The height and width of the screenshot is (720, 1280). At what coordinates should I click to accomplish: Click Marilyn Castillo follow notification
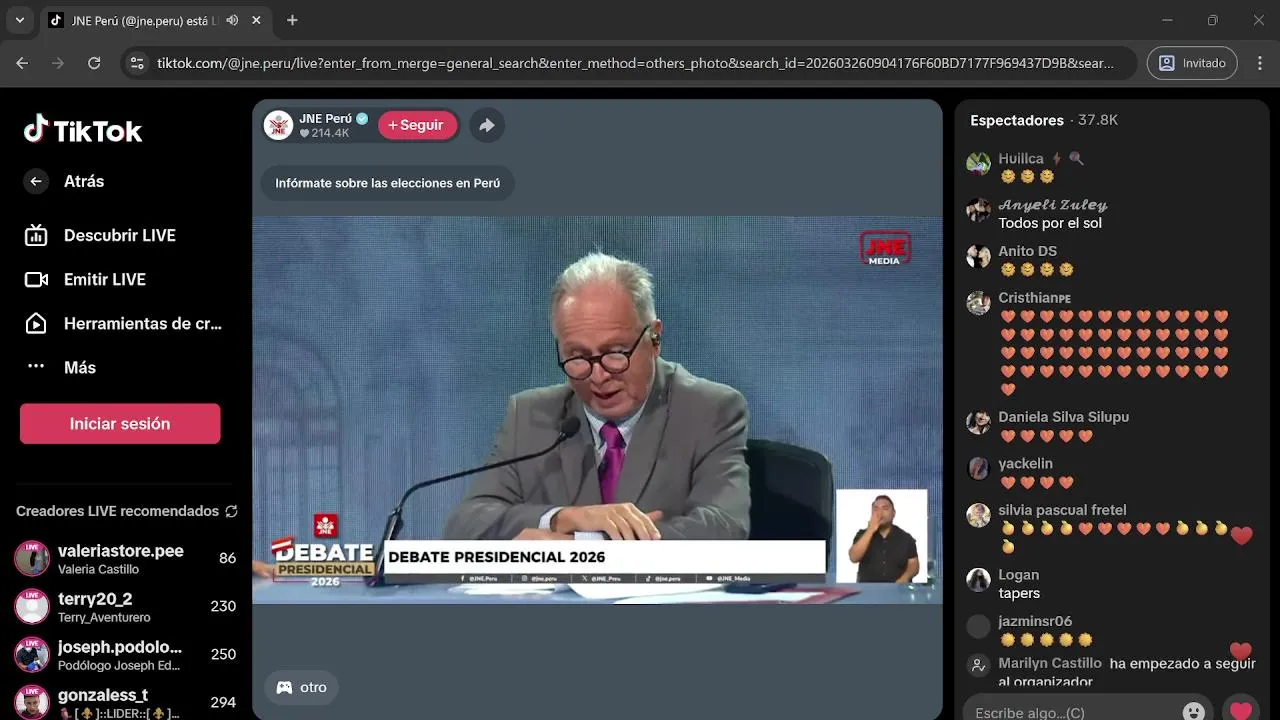coord(1112,672)
